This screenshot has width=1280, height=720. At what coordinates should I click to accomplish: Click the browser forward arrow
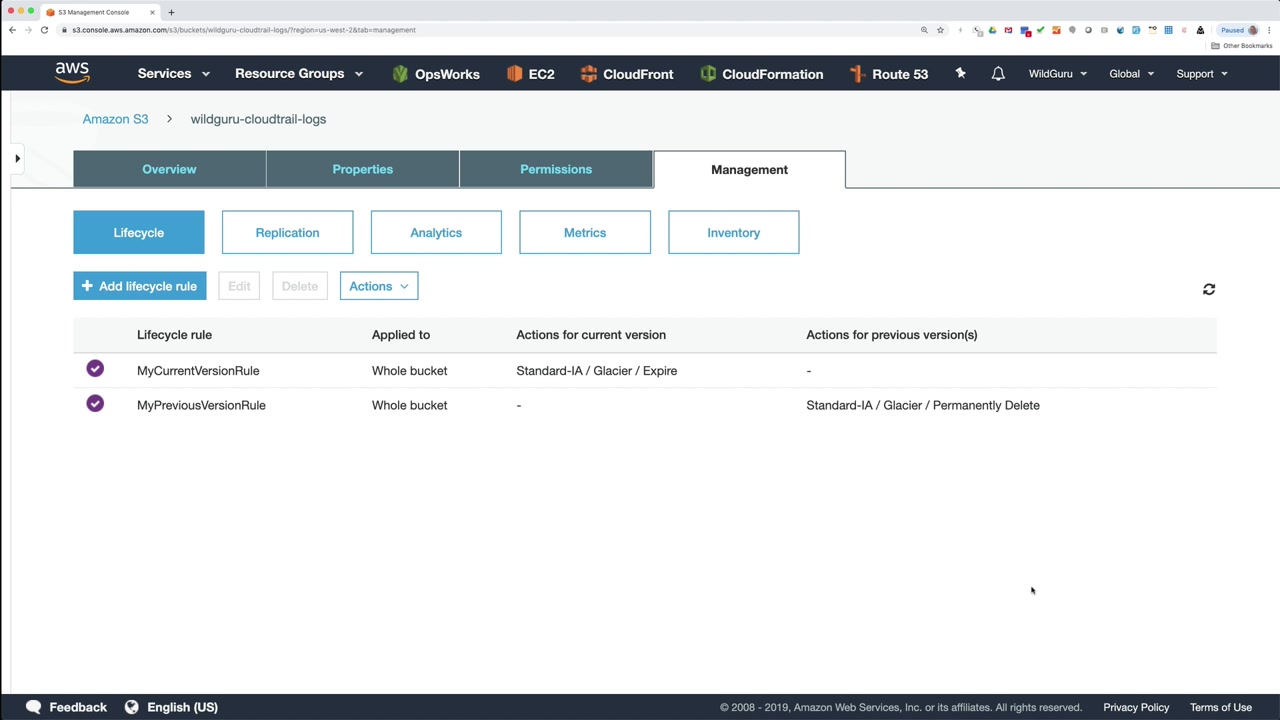coord(28,30)
